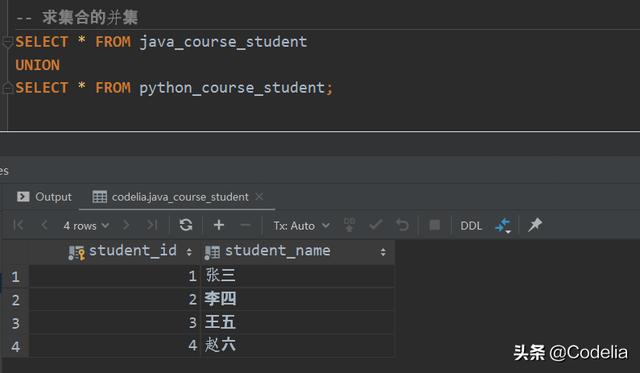Pin the result tab
The width and height of the screenshot is (640, 373).
535,225
